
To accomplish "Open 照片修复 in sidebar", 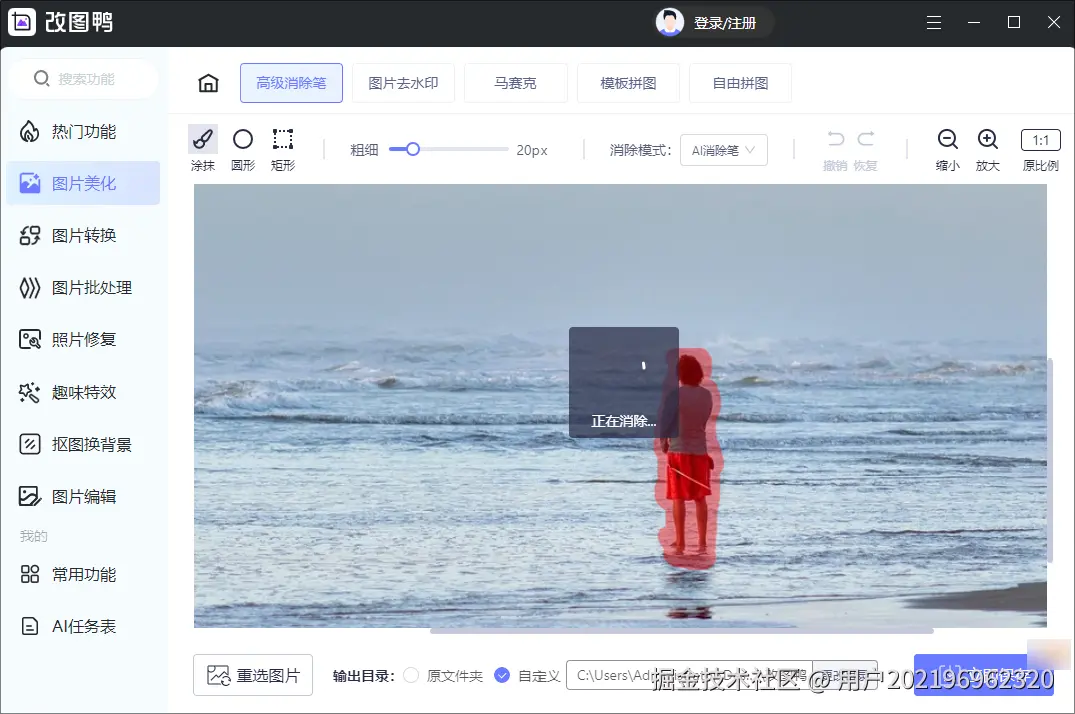I will point(83,340).
